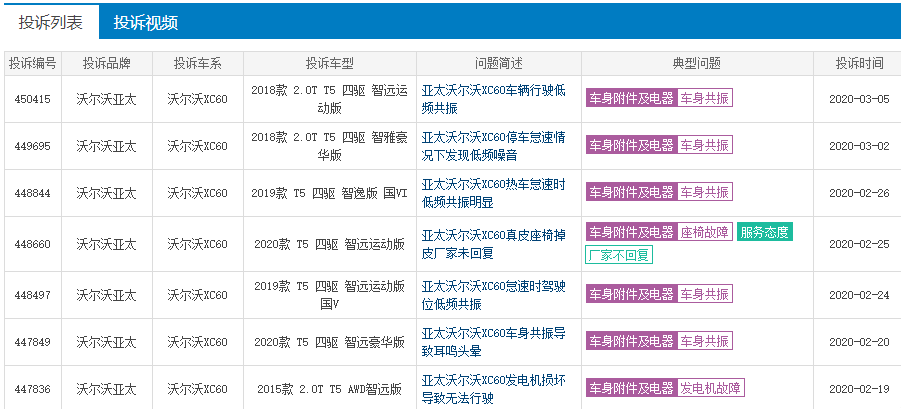Click 沃尔沃亚太 brand in row 450415
The image size is (901, 409).
click(107, 99)
